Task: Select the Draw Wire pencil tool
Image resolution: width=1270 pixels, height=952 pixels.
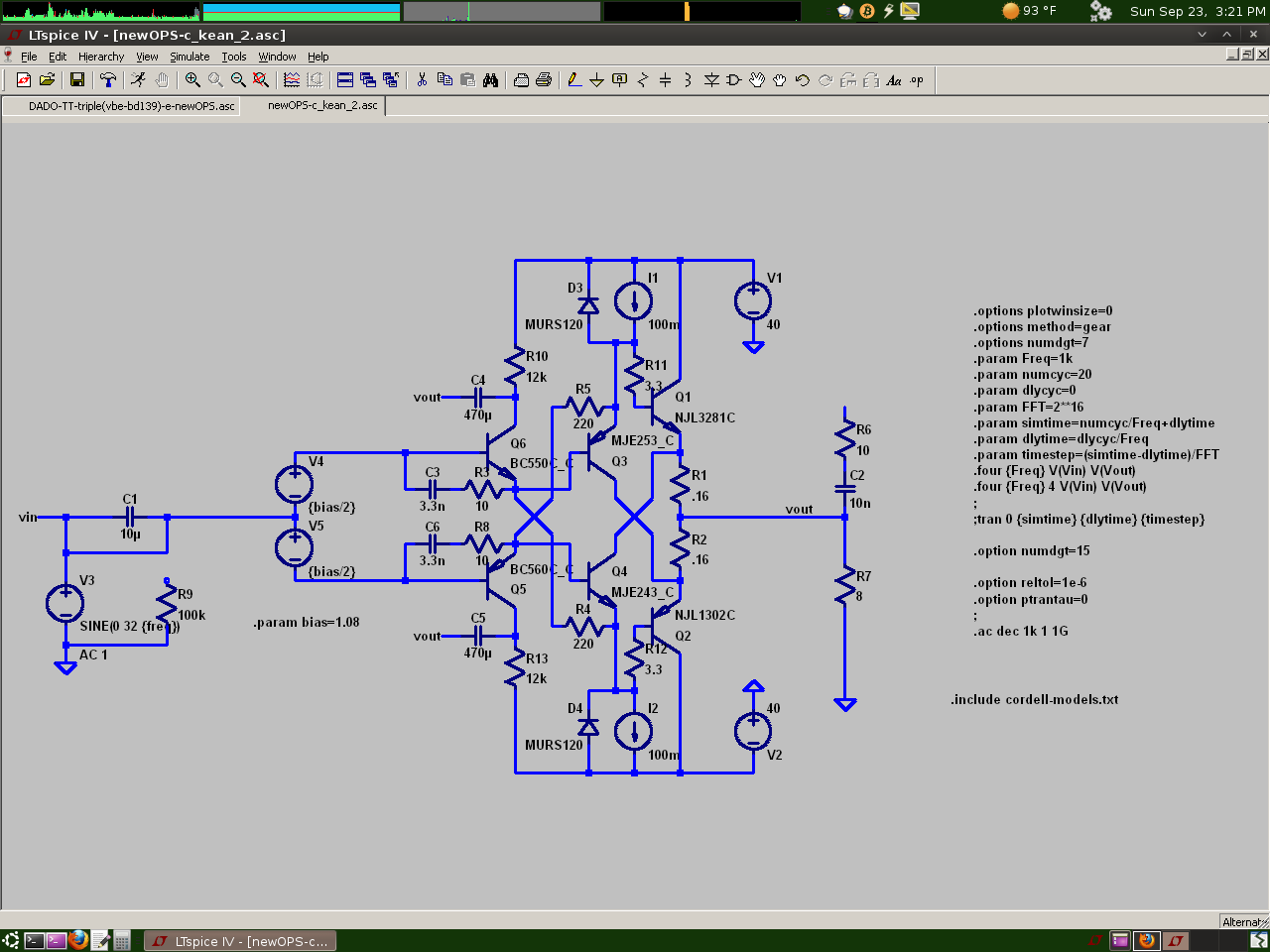Action: point(574,80)
